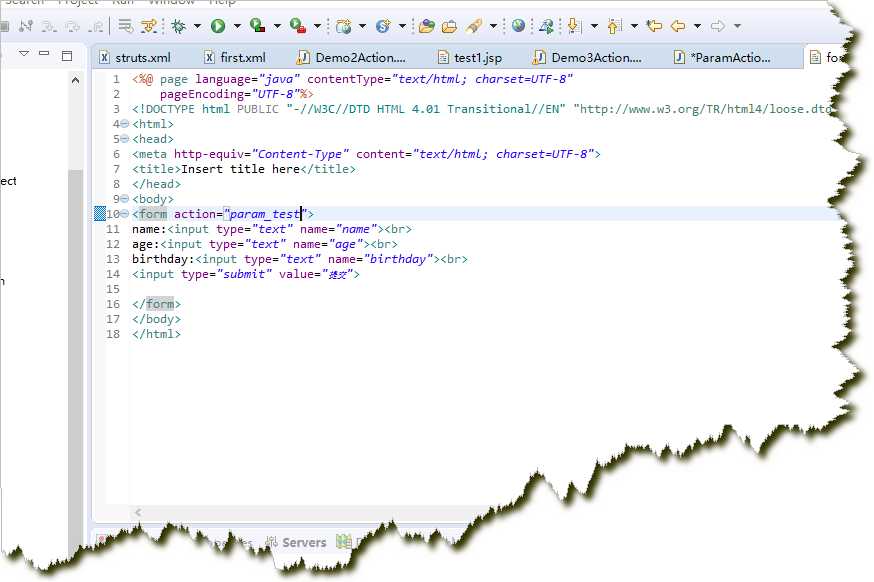Click the Open Task folder icon
Image resolution: width=874 pixels, height=582 pixels.
[x=449, y=26]
